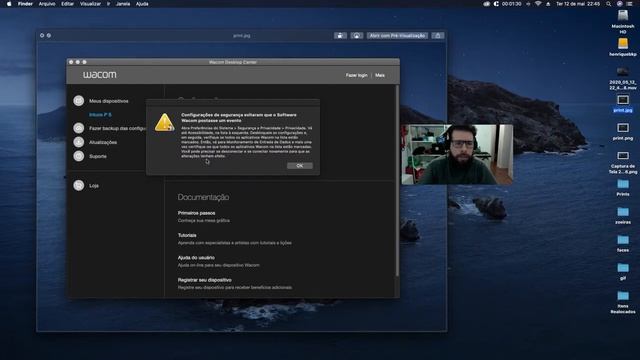Open Suporte label in sidebar

click(x=98, y=156)
